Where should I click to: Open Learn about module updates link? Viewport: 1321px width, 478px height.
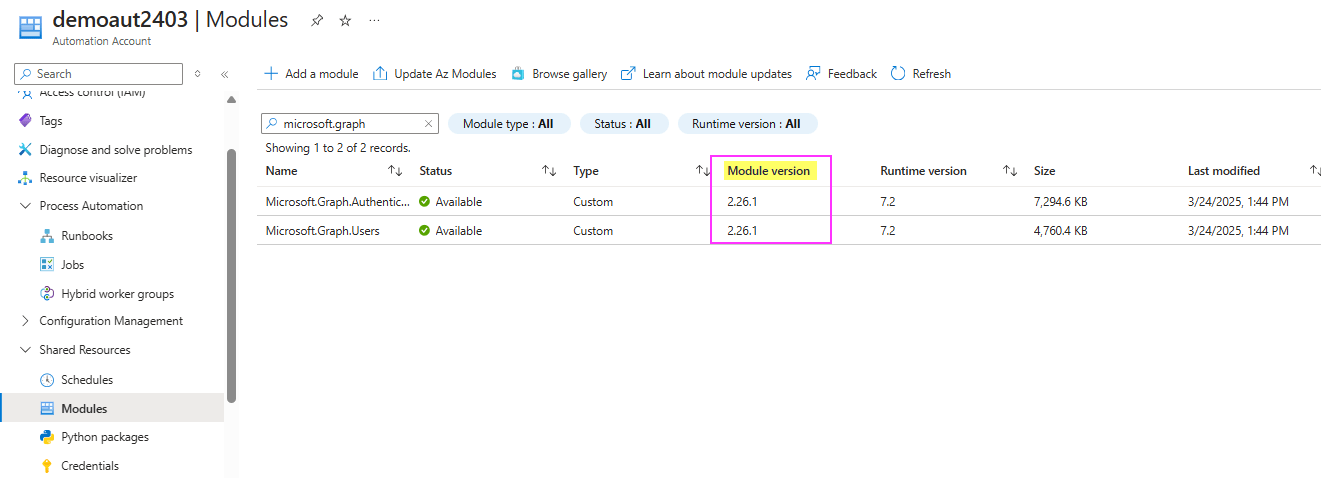[706, 74]
